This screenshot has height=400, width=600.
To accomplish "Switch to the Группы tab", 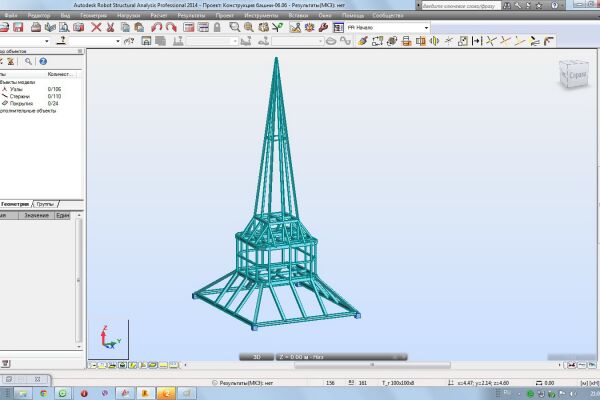I will point(45,204).
